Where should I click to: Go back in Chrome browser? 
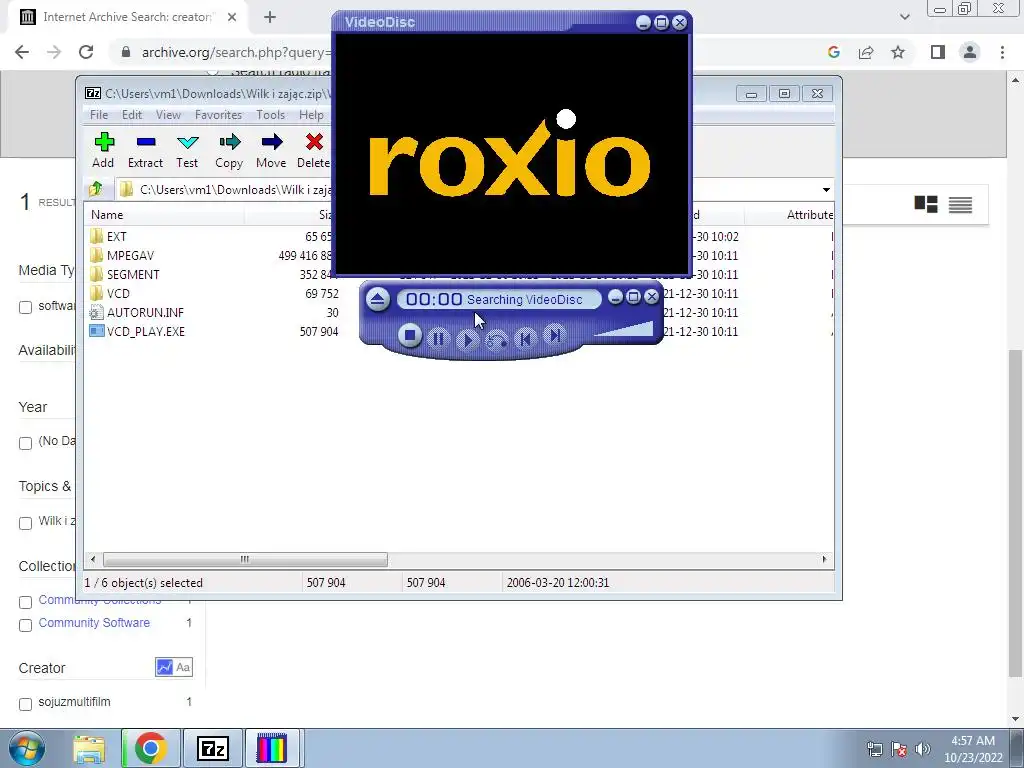[22, 52]
